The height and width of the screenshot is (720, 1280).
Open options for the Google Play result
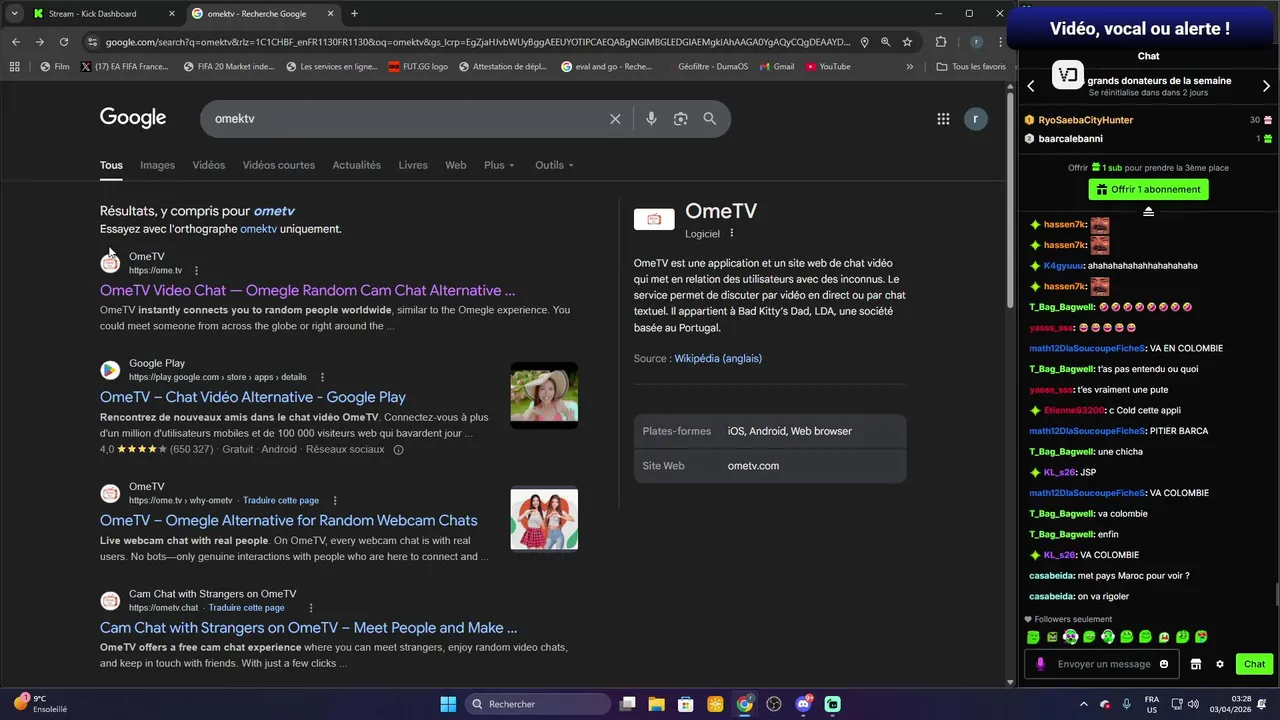point(322,378)
